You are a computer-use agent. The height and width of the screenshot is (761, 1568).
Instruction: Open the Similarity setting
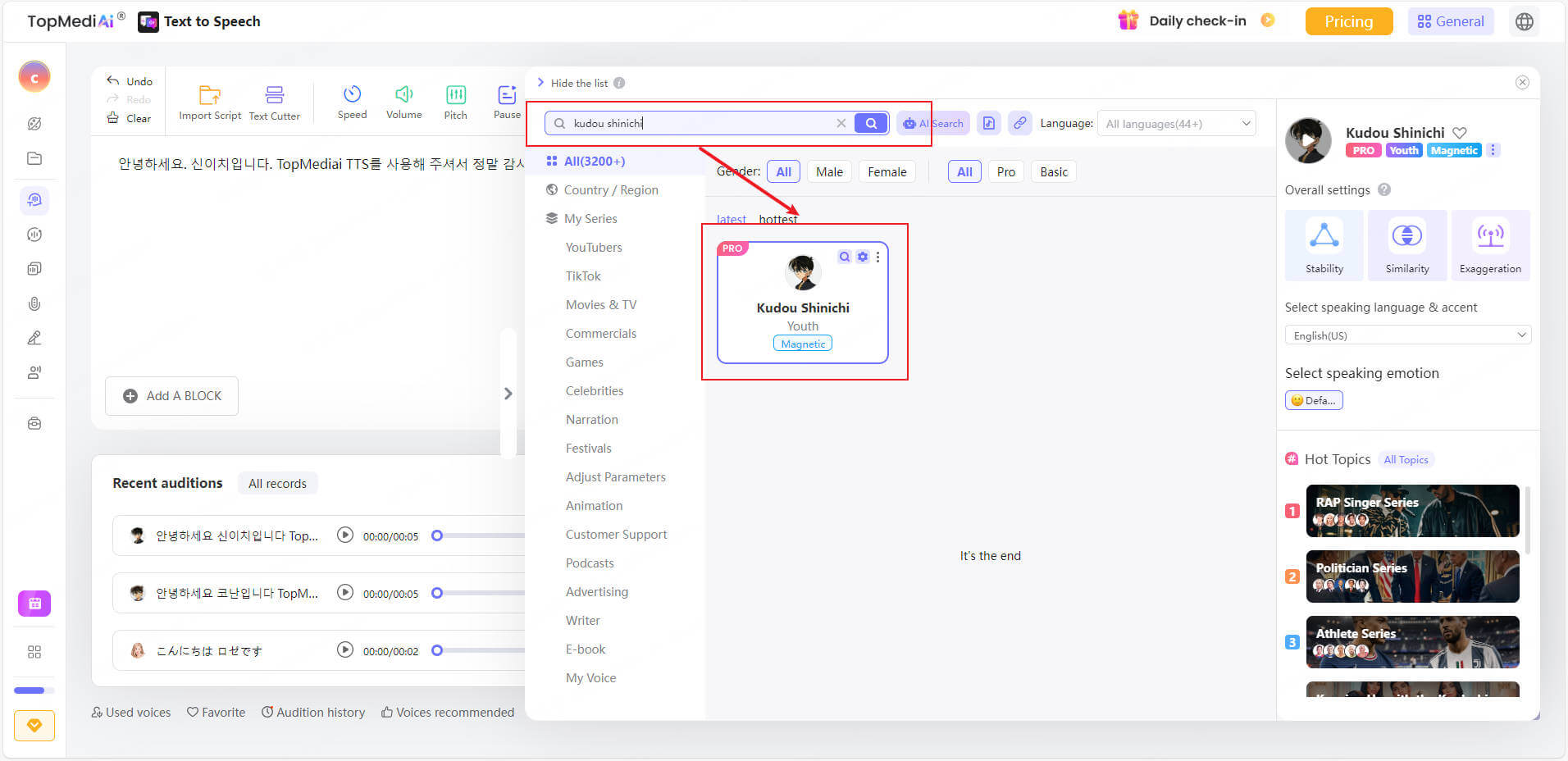point(1407,245)
